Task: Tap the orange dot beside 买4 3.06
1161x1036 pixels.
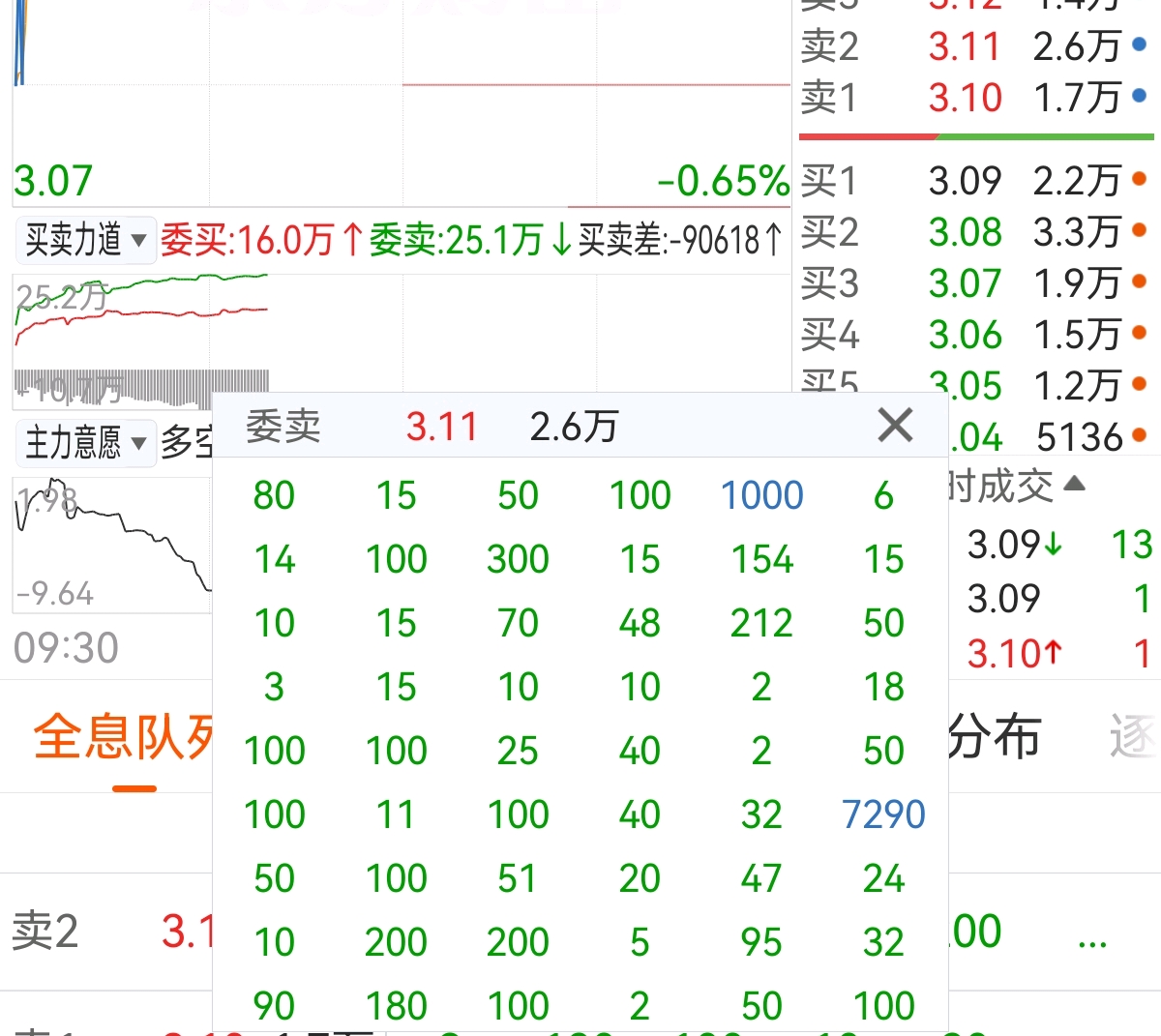Action: [1140, 333]
